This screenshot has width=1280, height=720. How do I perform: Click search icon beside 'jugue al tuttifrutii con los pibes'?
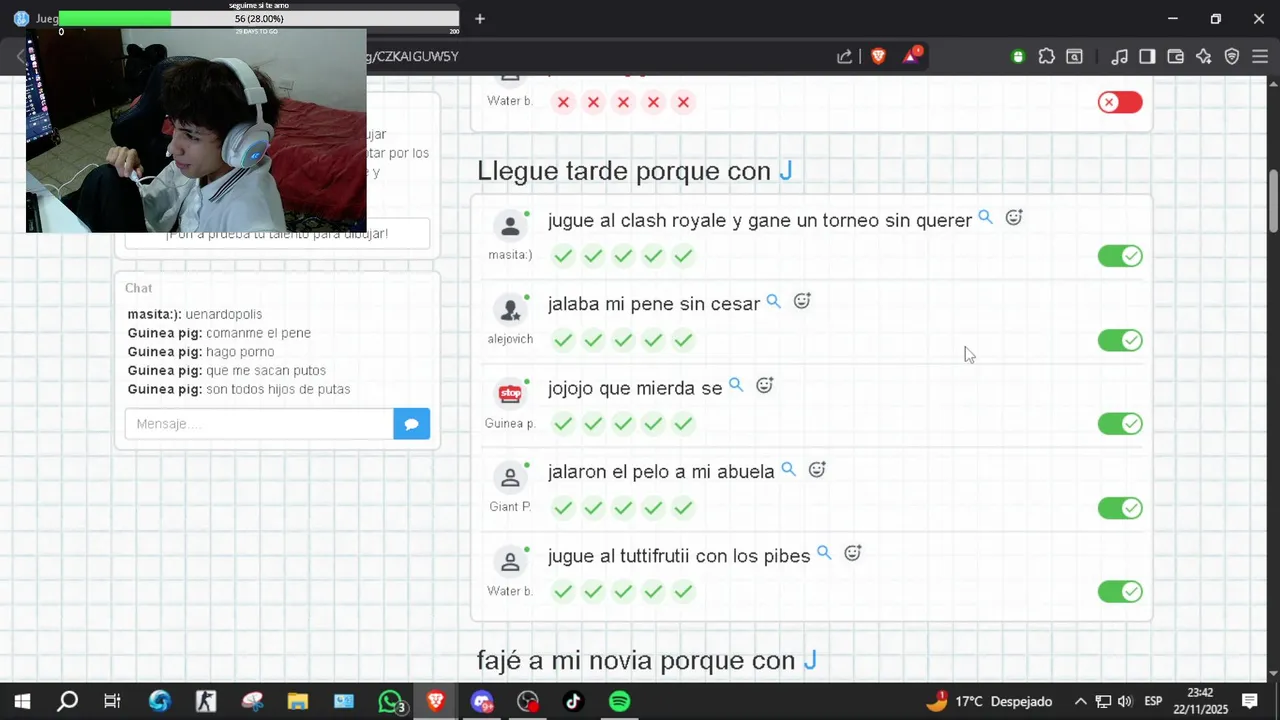coord(824,552)
